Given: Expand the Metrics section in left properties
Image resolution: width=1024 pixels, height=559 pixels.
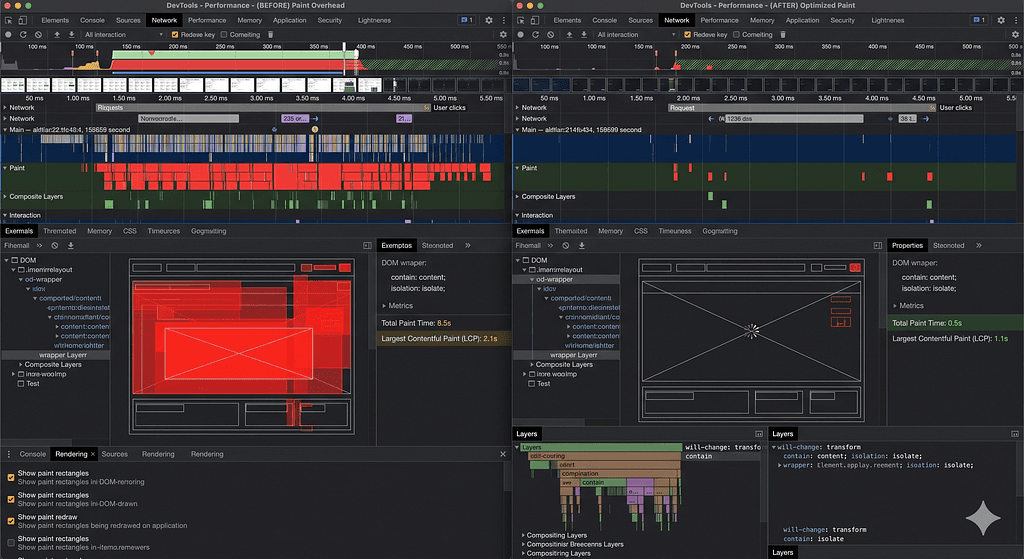Looking at the screenshot, I should (x=397, y=306).
